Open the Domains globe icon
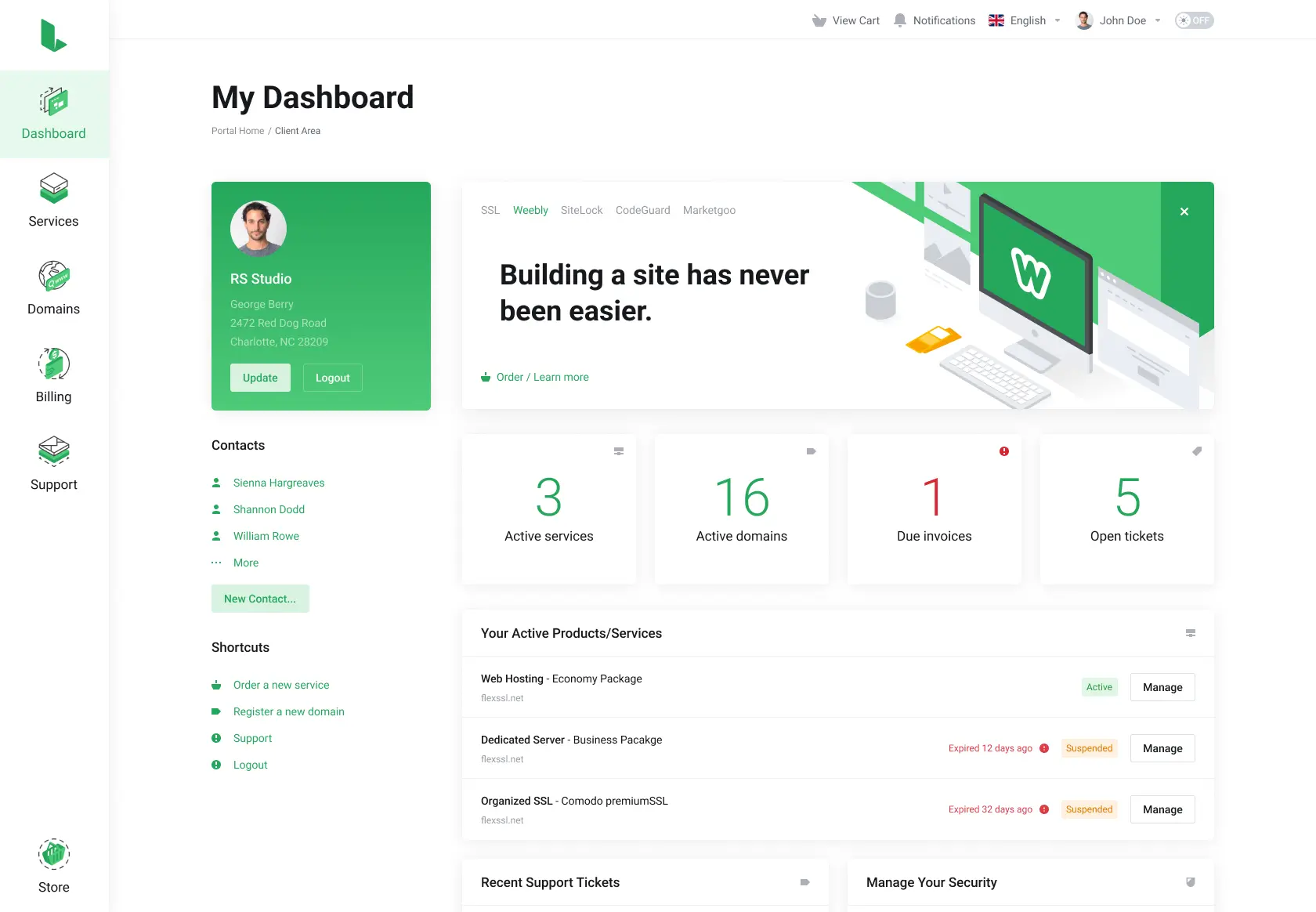Viewport: 1316px width, 912px height. click(54, 276)
